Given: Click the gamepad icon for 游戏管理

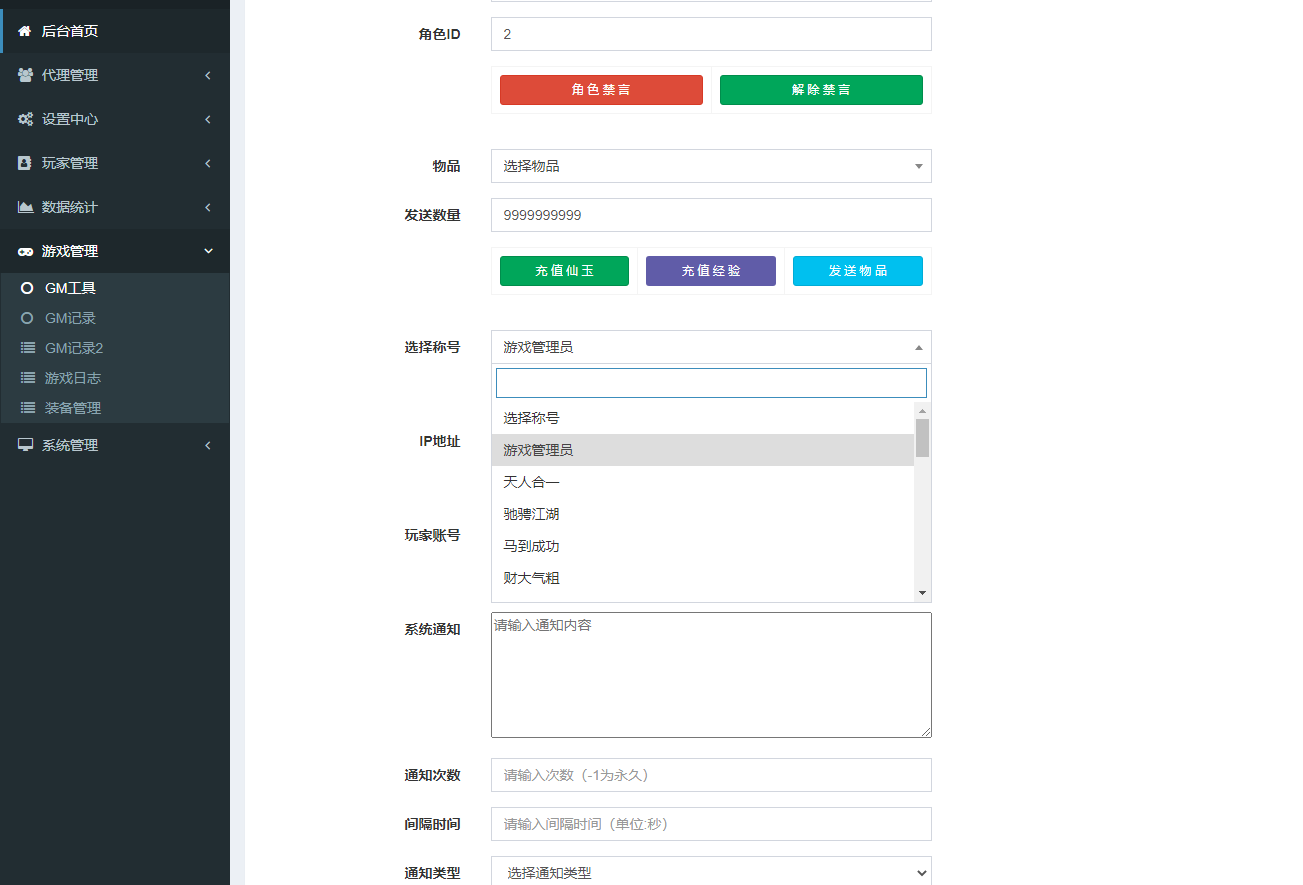Looking at the screenshot, I should click(25, 251).
